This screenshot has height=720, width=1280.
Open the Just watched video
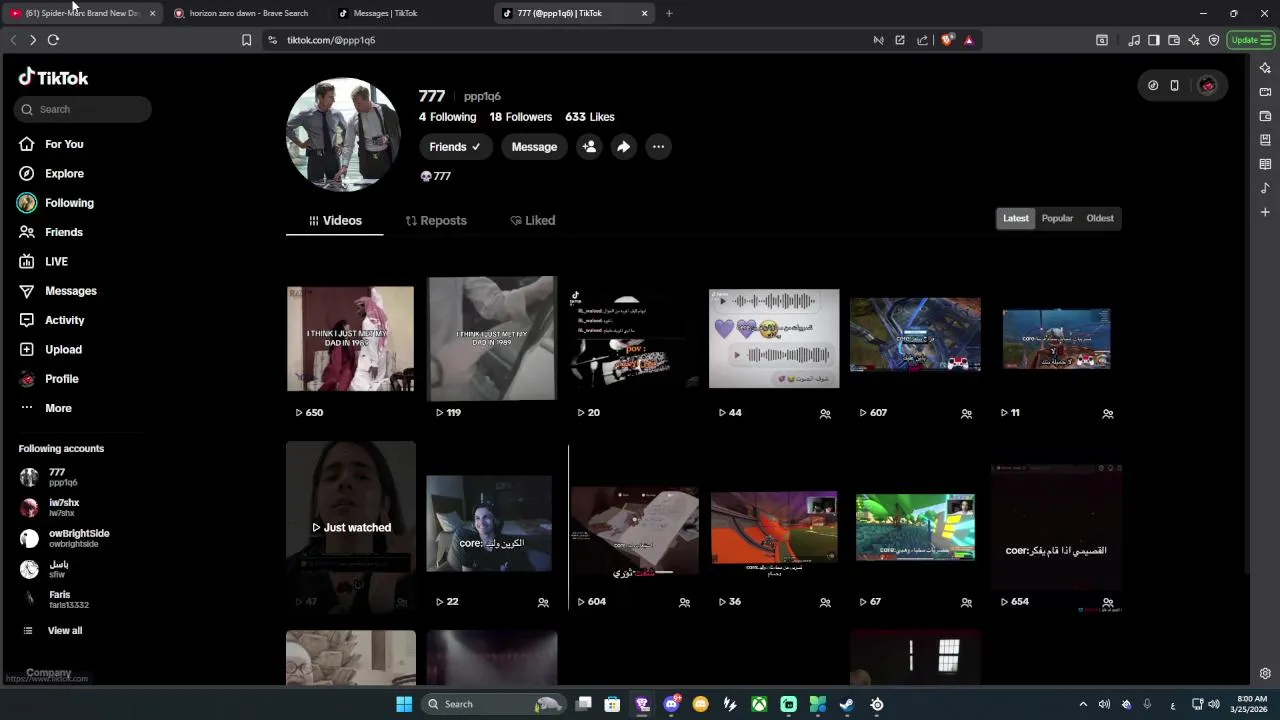(x=350, y=527)
